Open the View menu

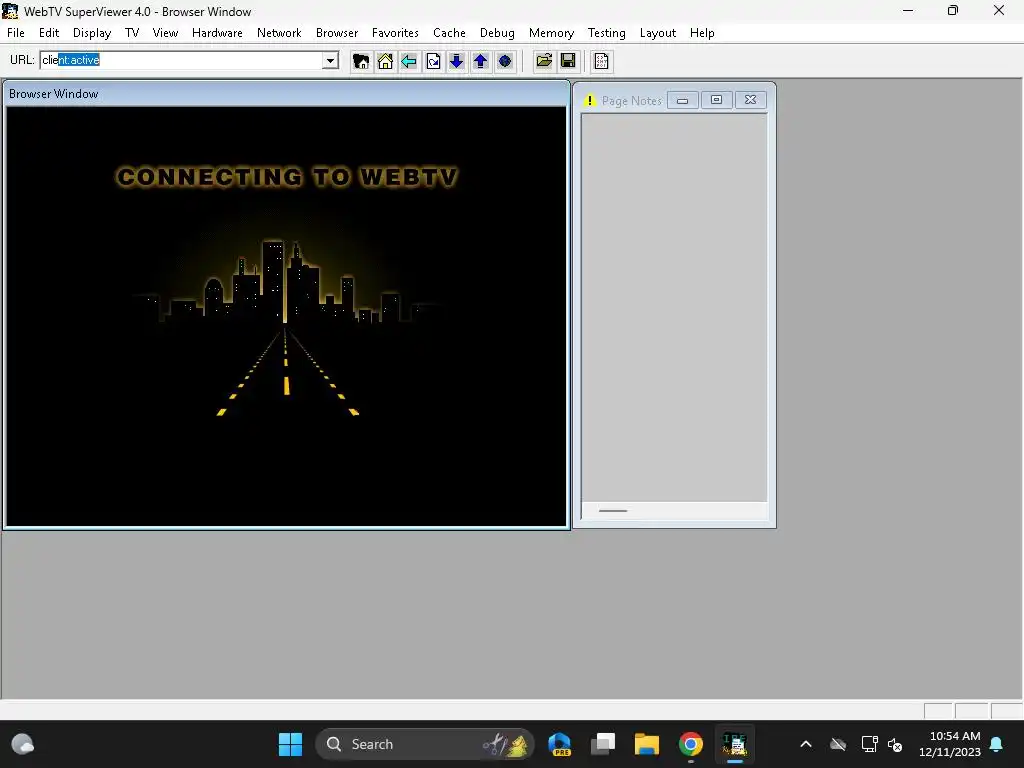coord(165,33)
